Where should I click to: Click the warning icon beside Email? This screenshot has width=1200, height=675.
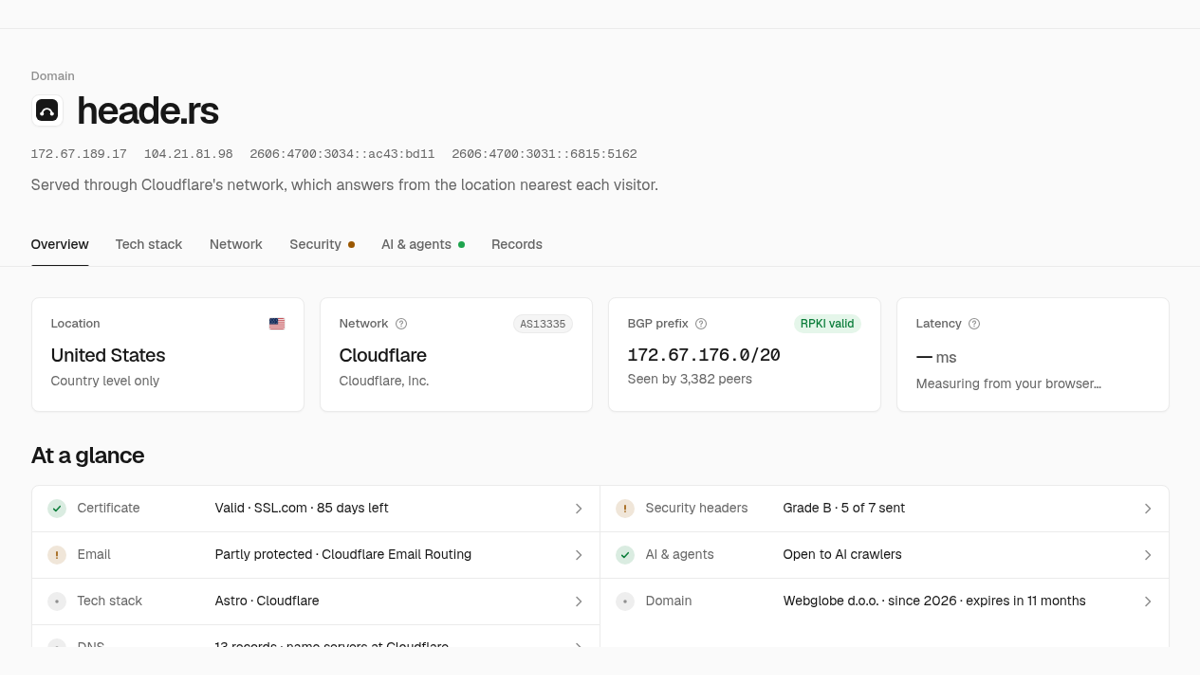click(x=57, y=555)
